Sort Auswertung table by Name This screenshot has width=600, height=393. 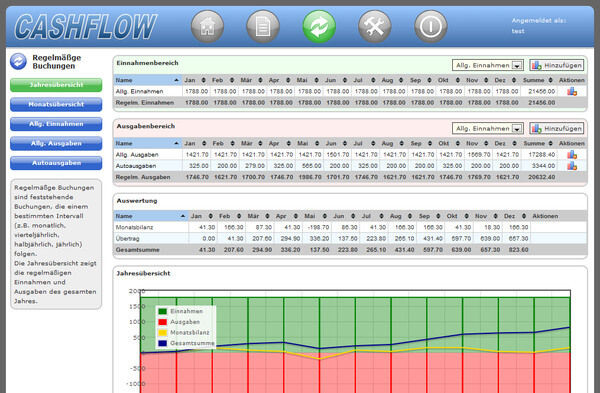pyautogui.click(x=150, y=216)
